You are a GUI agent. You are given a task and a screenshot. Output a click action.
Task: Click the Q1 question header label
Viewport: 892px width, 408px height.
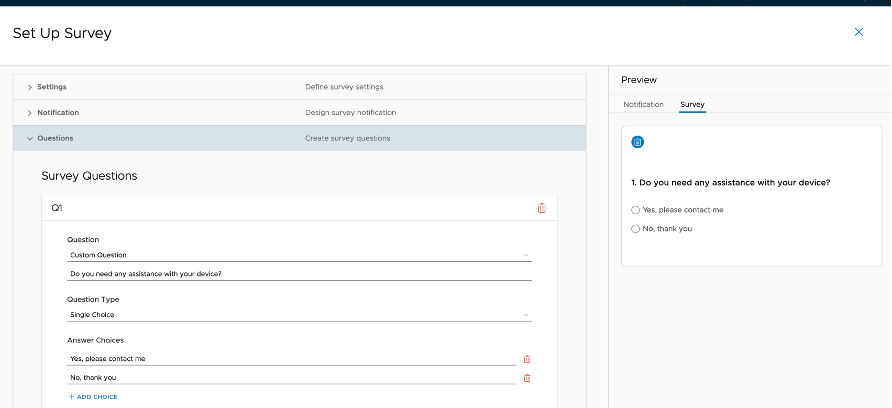[x=57, y=208]
